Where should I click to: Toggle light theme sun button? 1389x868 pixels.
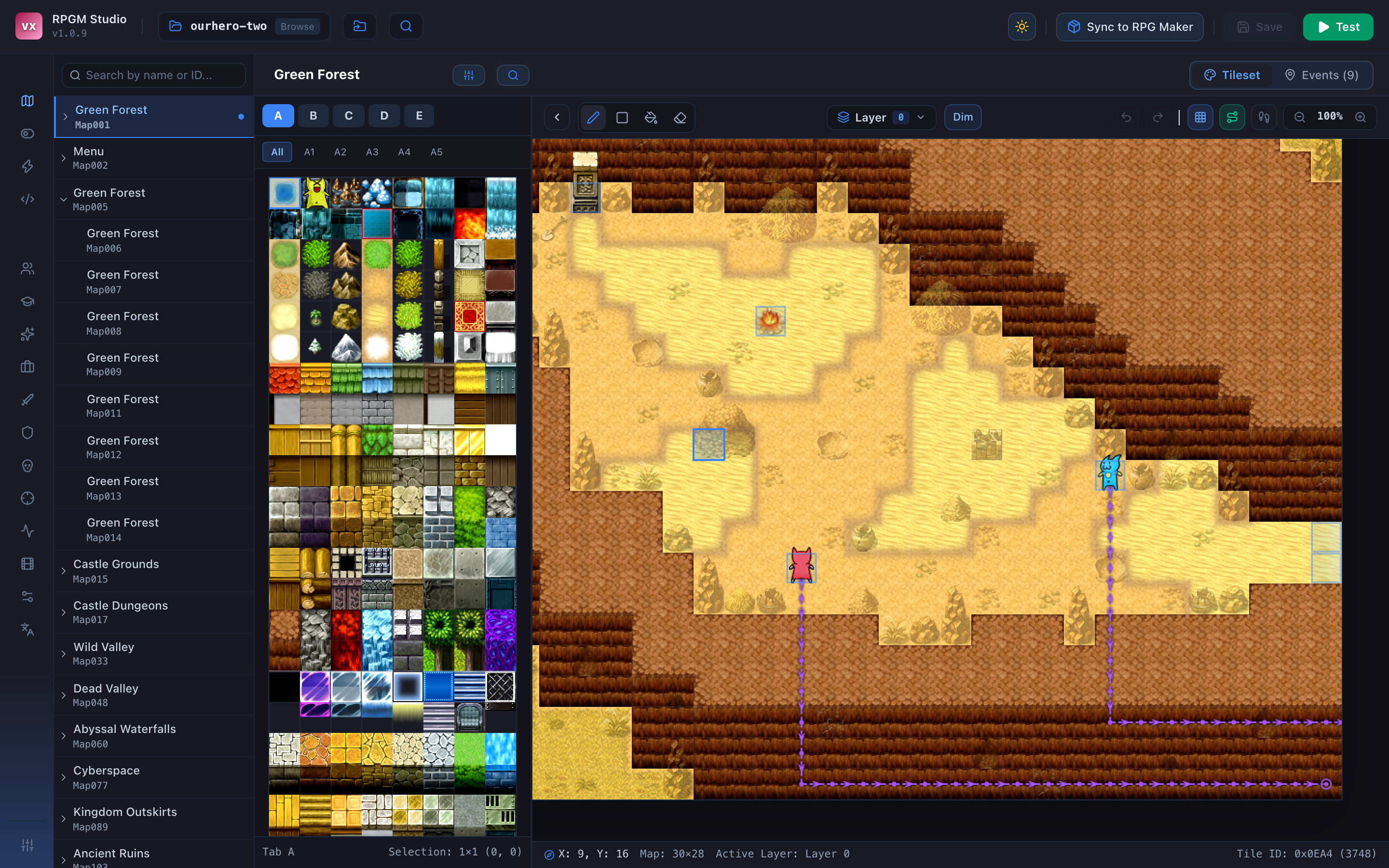point(1021,27)
